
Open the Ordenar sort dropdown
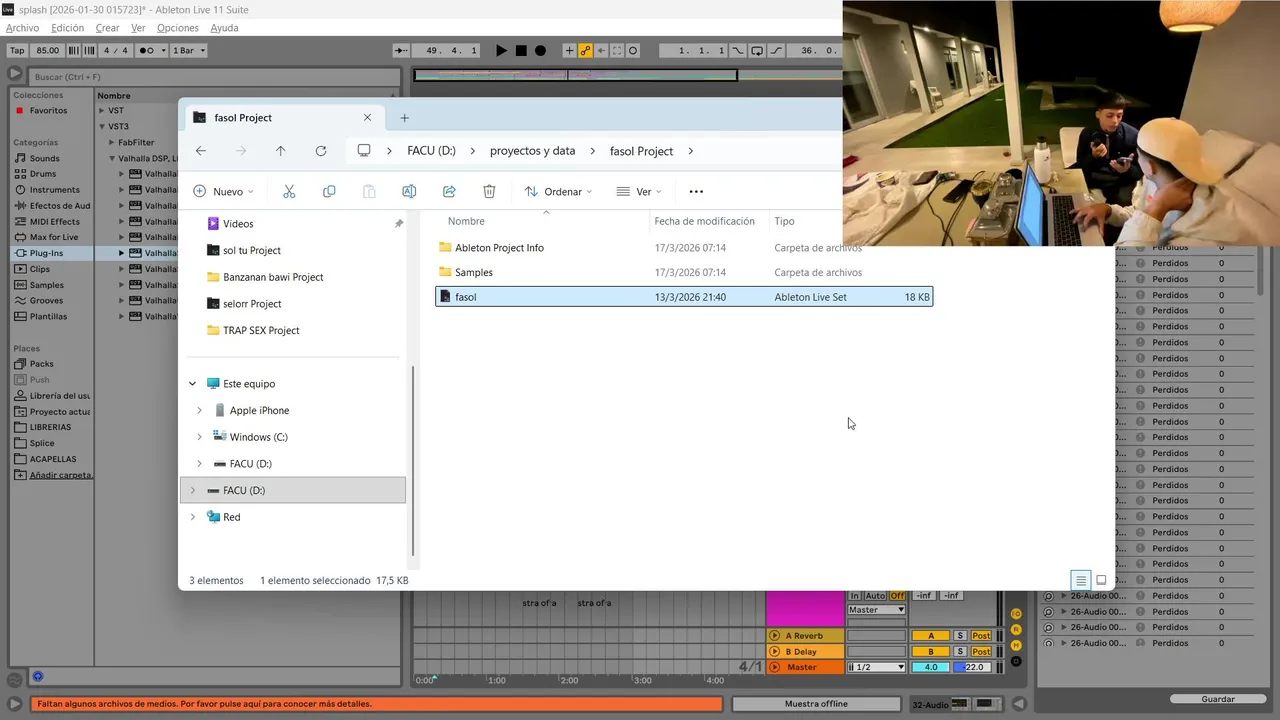point(559,191)
